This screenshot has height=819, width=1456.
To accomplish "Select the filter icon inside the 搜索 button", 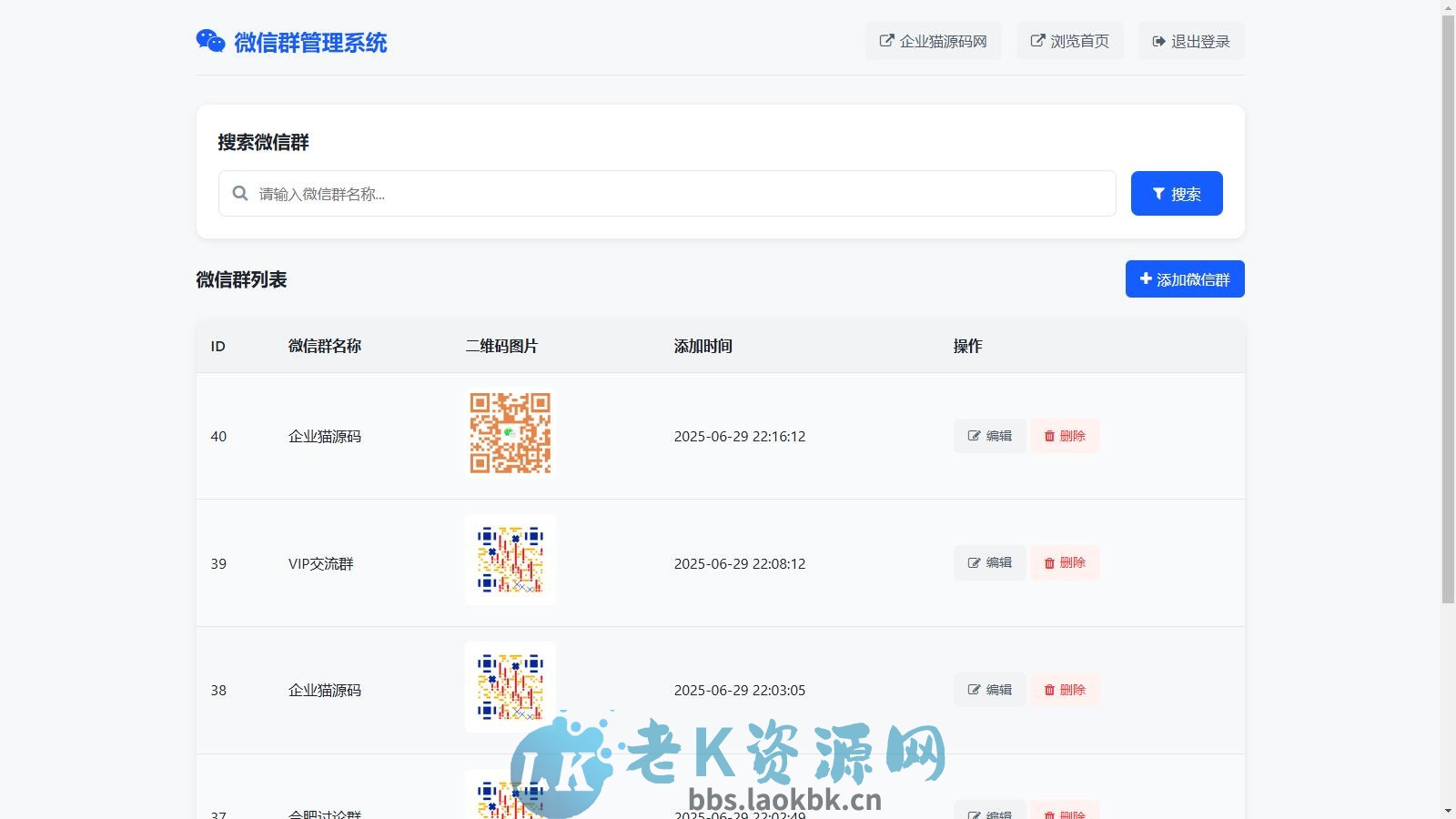I will (1158, 193).
